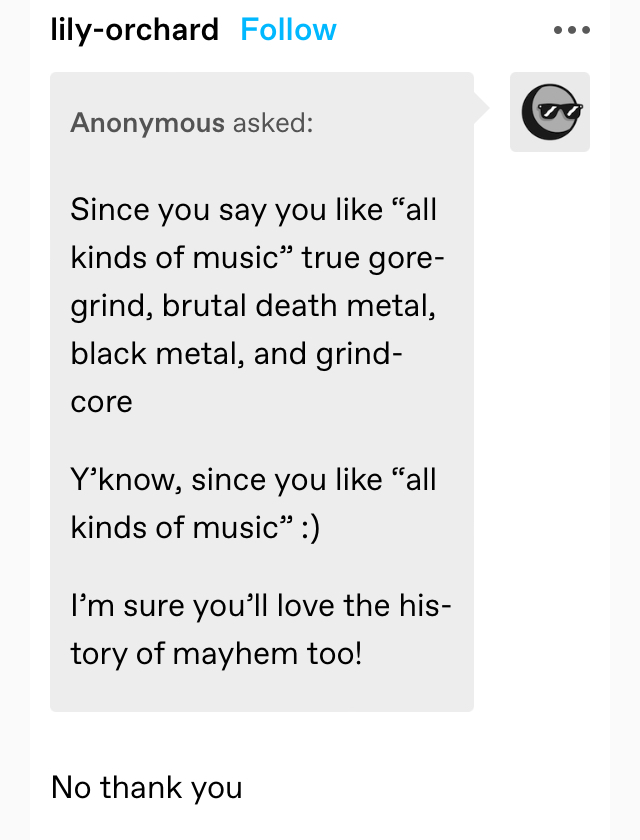Viewport: 640px width, 840px height.
Task: Click the line "grind, brutal death metal,"
Action: [x=253, y=306]
